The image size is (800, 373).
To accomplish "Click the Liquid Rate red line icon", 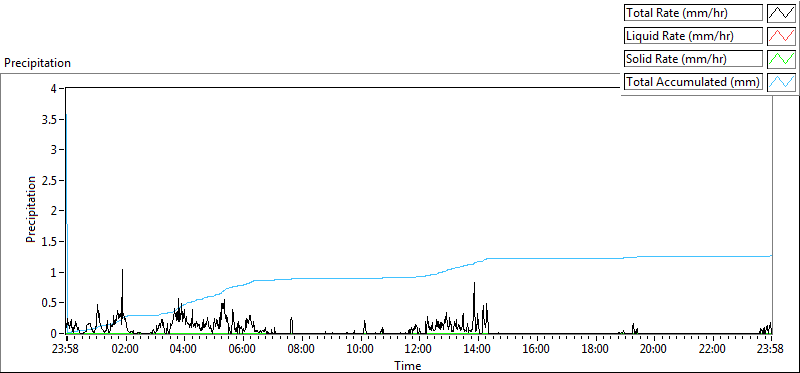I will click(x=782, y=36).
